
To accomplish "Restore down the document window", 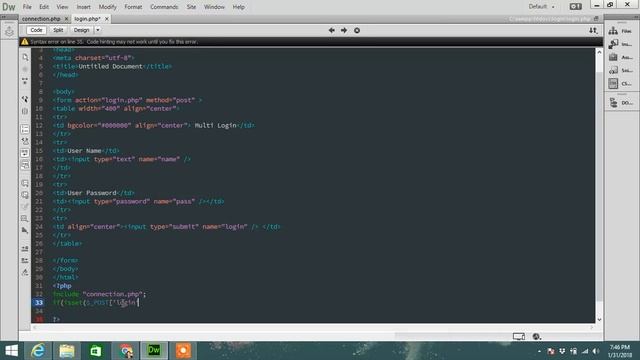I will (596, 19).
